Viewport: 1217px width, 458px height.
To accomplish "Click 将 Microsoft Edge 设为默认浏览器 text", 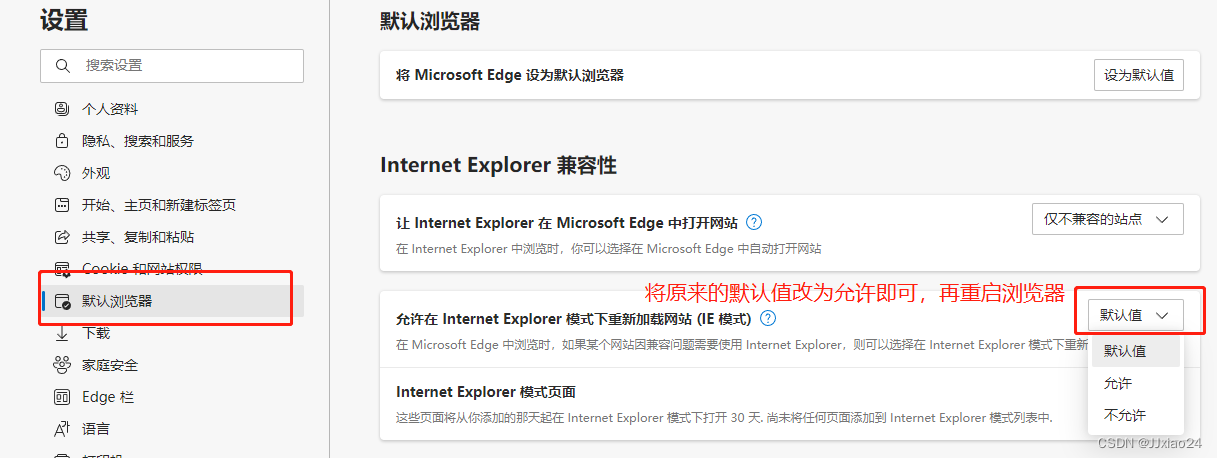I will tap(510, 75).
